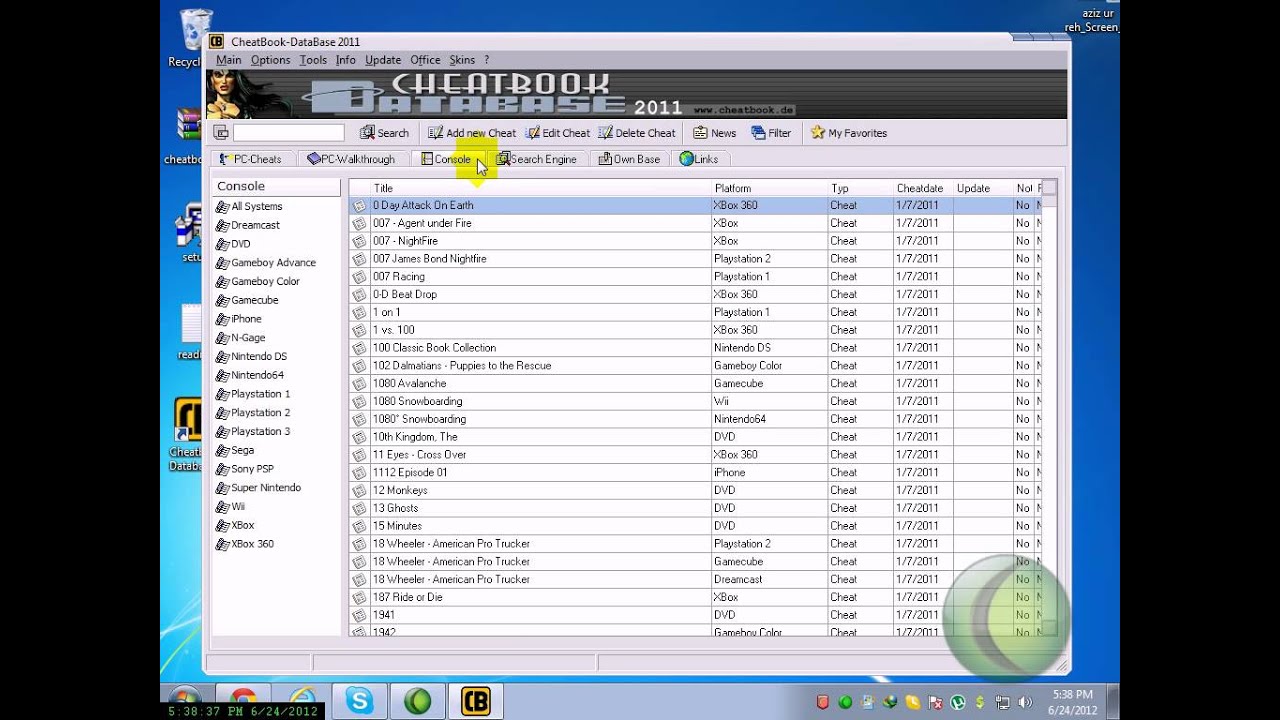1280x720 pixels.
Task: Switch to PC-Walkthrough tab
Action: point(351,159)
